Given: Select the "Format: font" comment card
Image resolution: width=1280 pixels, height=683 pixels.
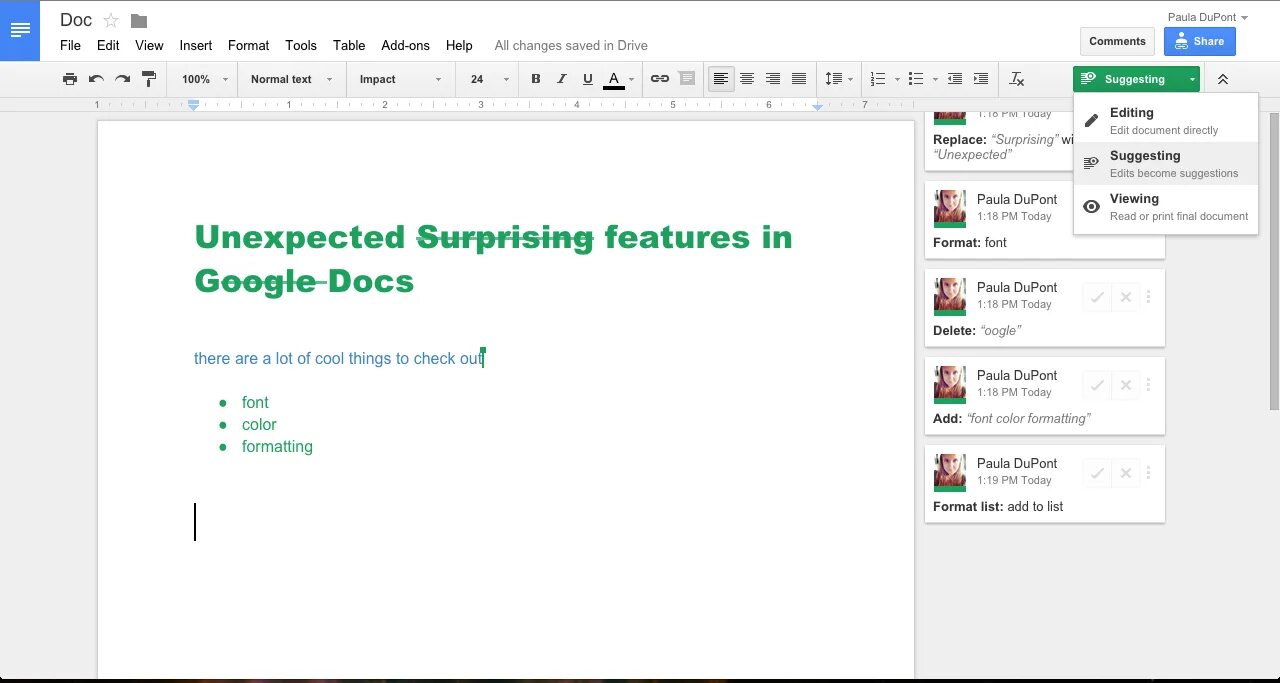Looking at the screenshot, I should [1045, 219].
